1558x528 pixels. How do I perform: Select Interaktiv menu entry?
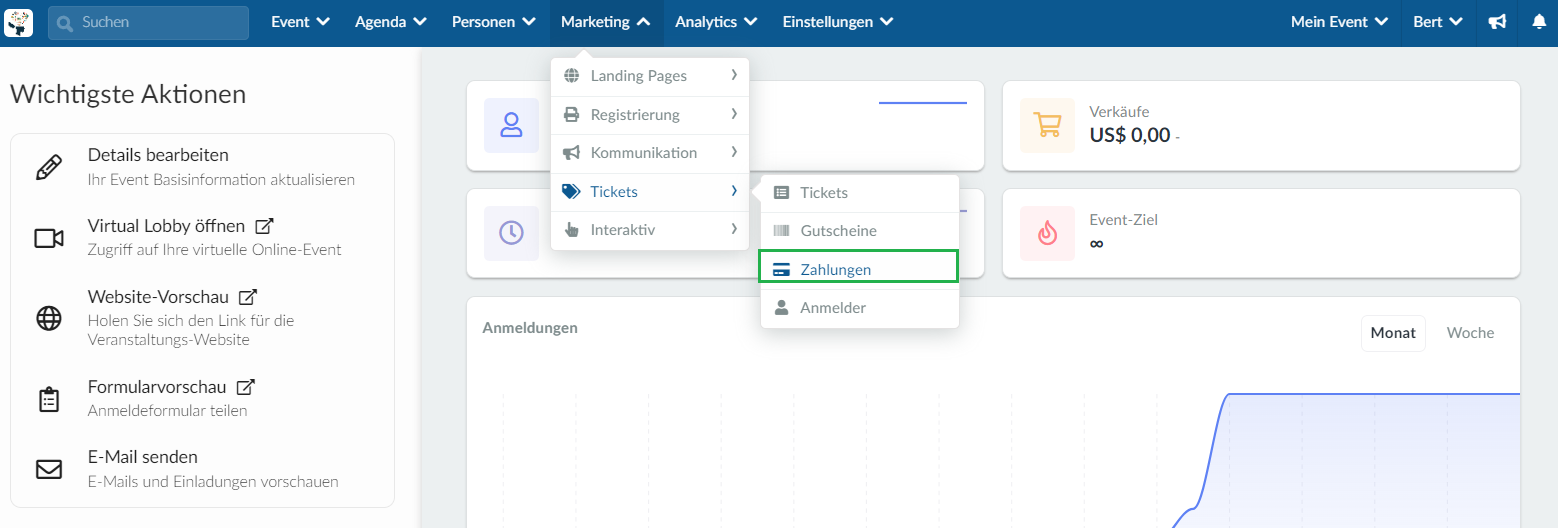click(650, 230)
